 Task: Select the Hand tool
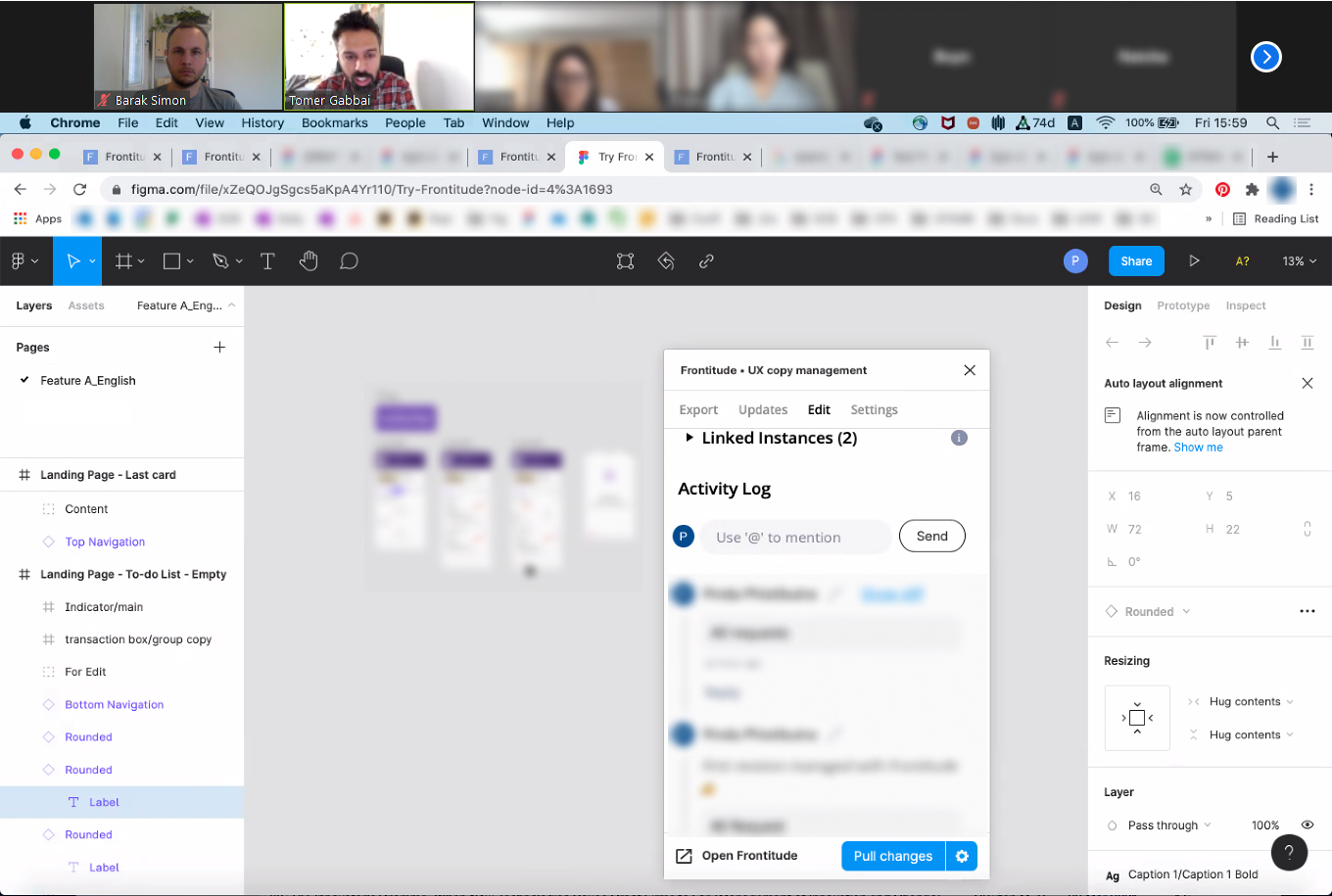(309, 260)
